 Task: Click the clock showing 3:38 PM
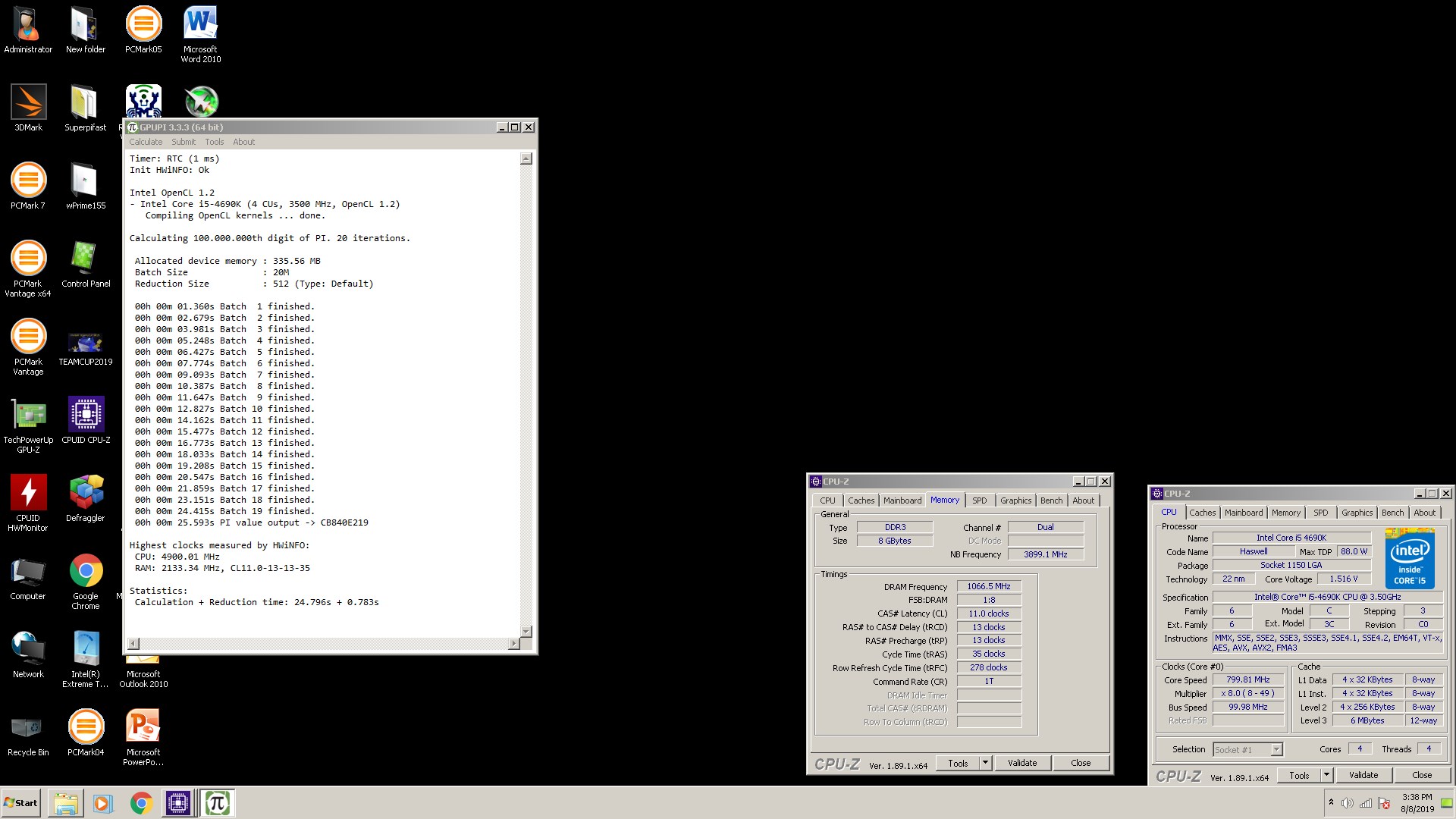click(x=1417, y=797)
